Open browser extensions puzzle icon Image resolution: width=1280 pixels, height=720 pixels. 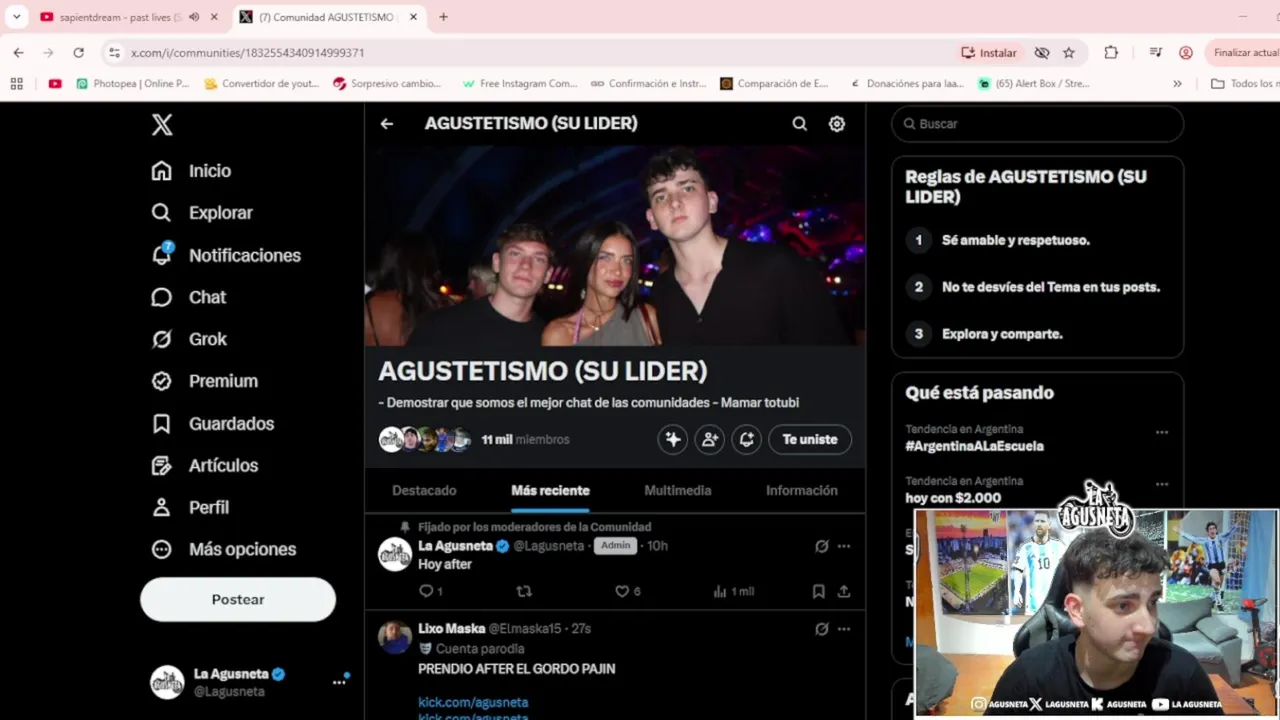(x=1111, y=52)
